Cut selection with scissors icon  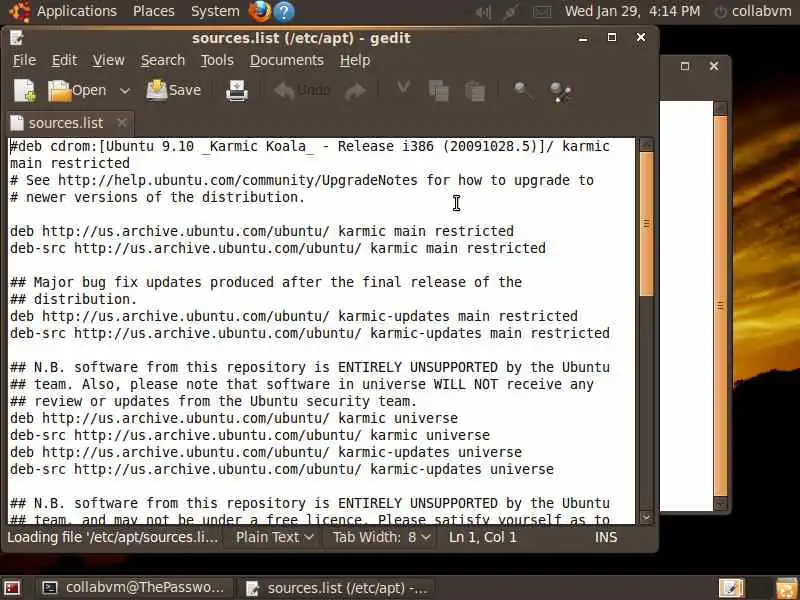403,89
